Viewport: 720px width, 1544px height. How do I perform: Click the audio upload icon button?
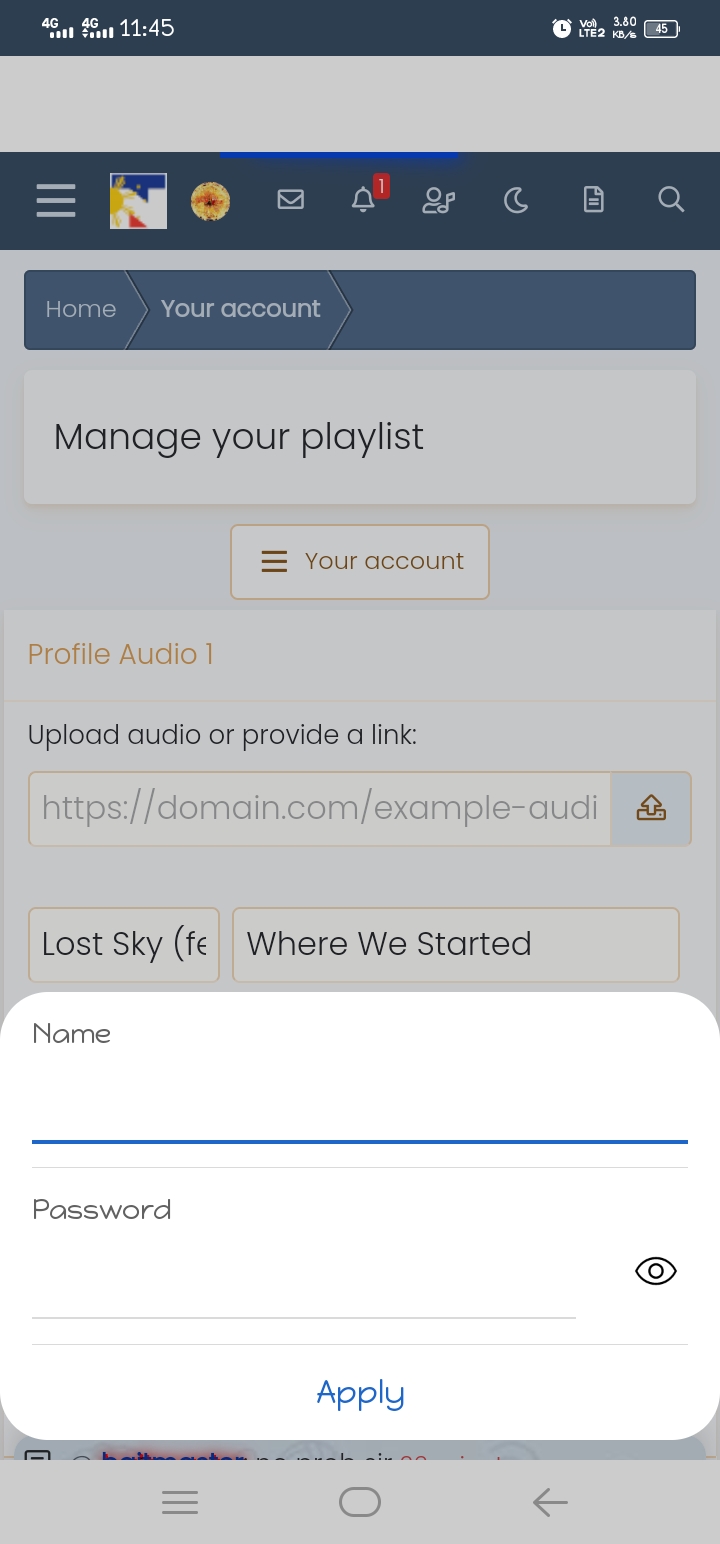[x=651, y=808]
